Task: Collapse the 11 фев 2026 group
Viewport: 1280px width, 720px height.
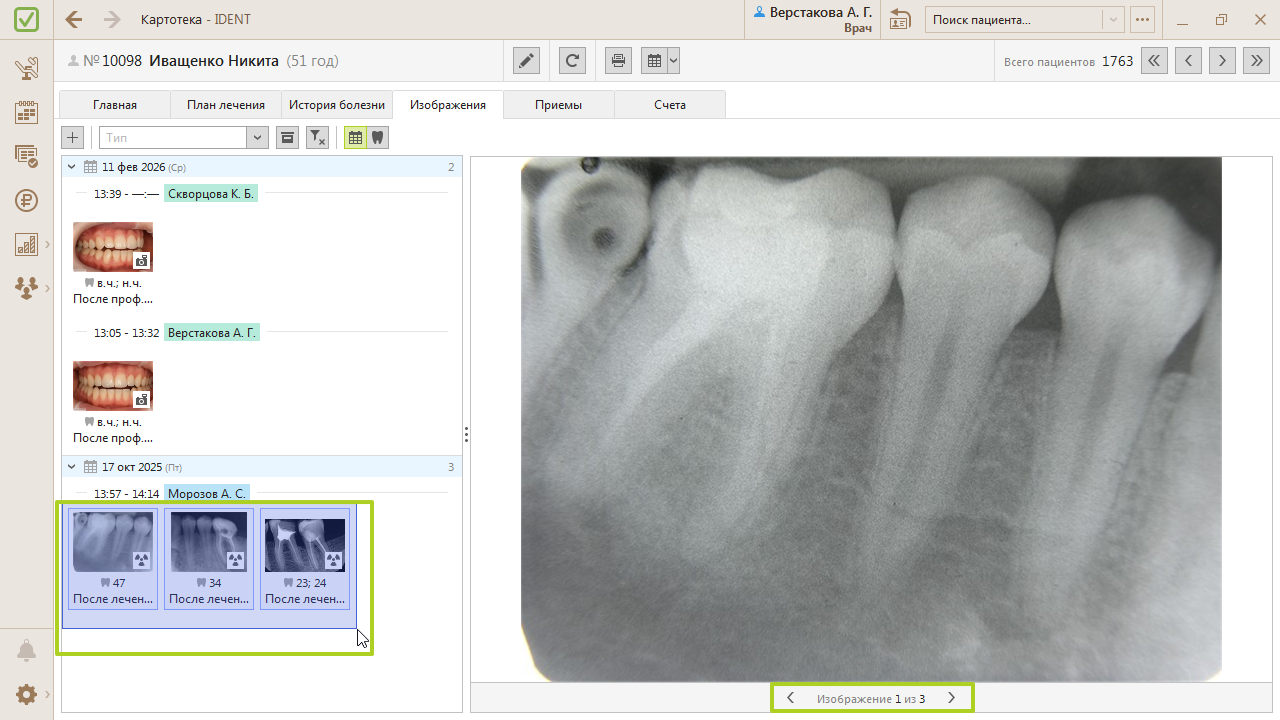Action: click(72, 167)
